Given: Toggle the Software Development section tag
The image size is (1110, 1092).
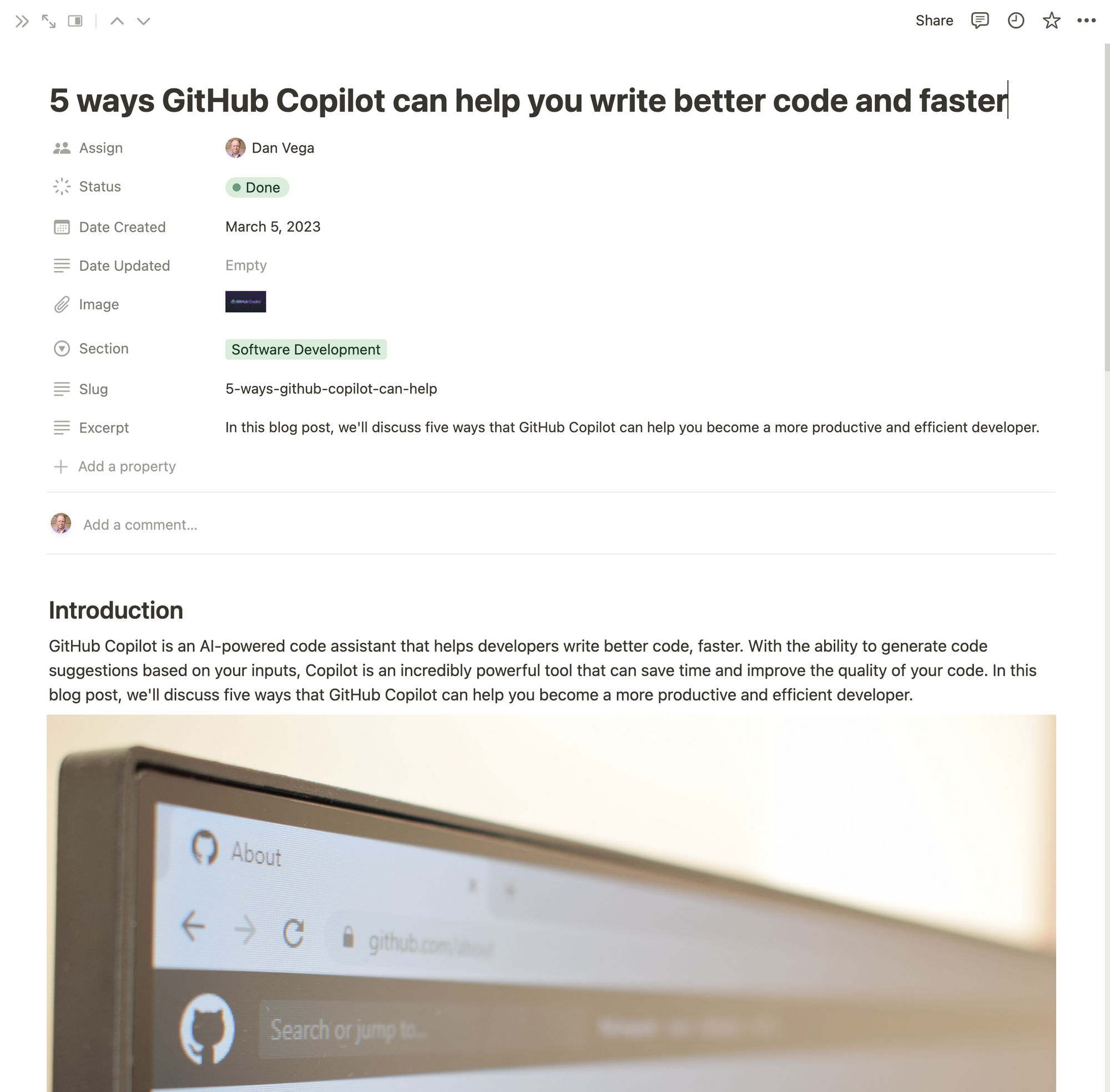Looking at the screenshot, I should tap(305, 349).
